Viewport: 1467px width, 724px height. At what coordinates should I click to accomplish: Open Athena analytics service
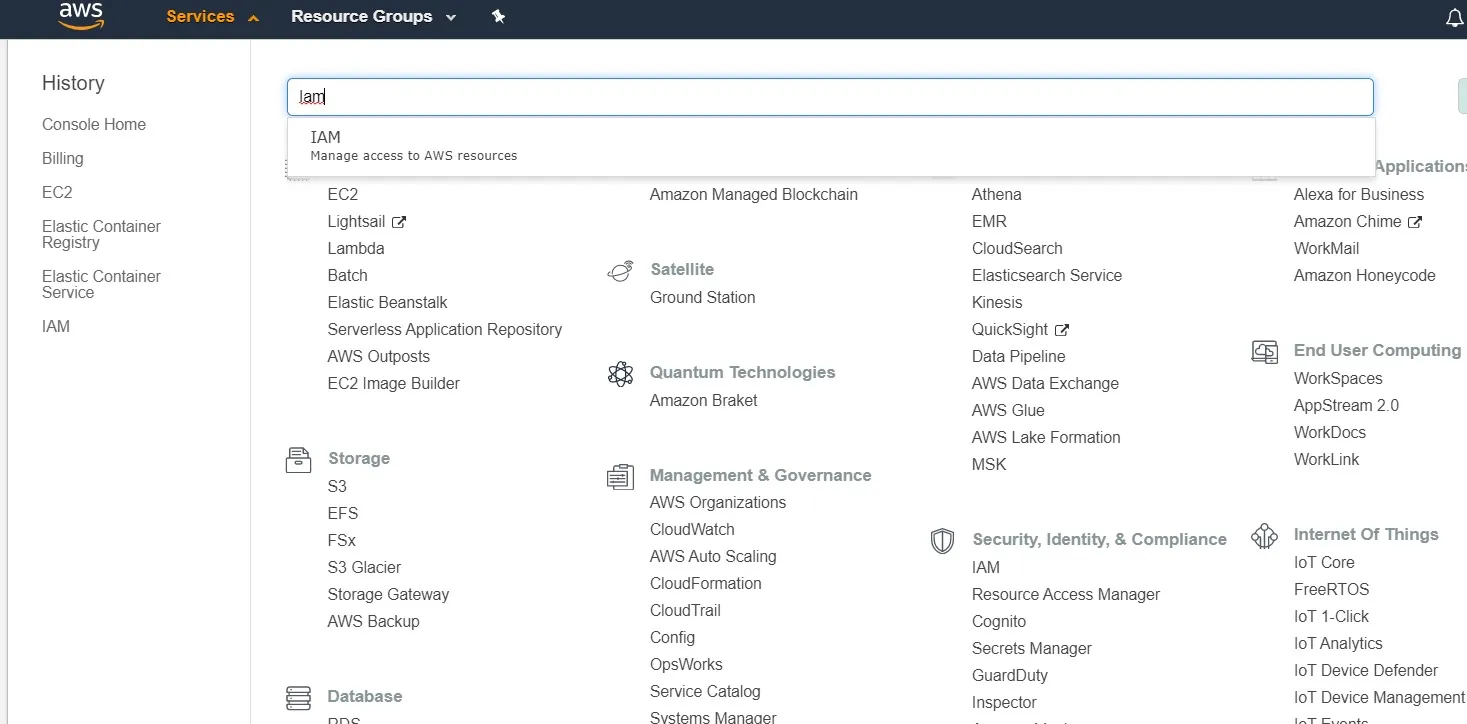pyautogui.click(x=997, y=194)
